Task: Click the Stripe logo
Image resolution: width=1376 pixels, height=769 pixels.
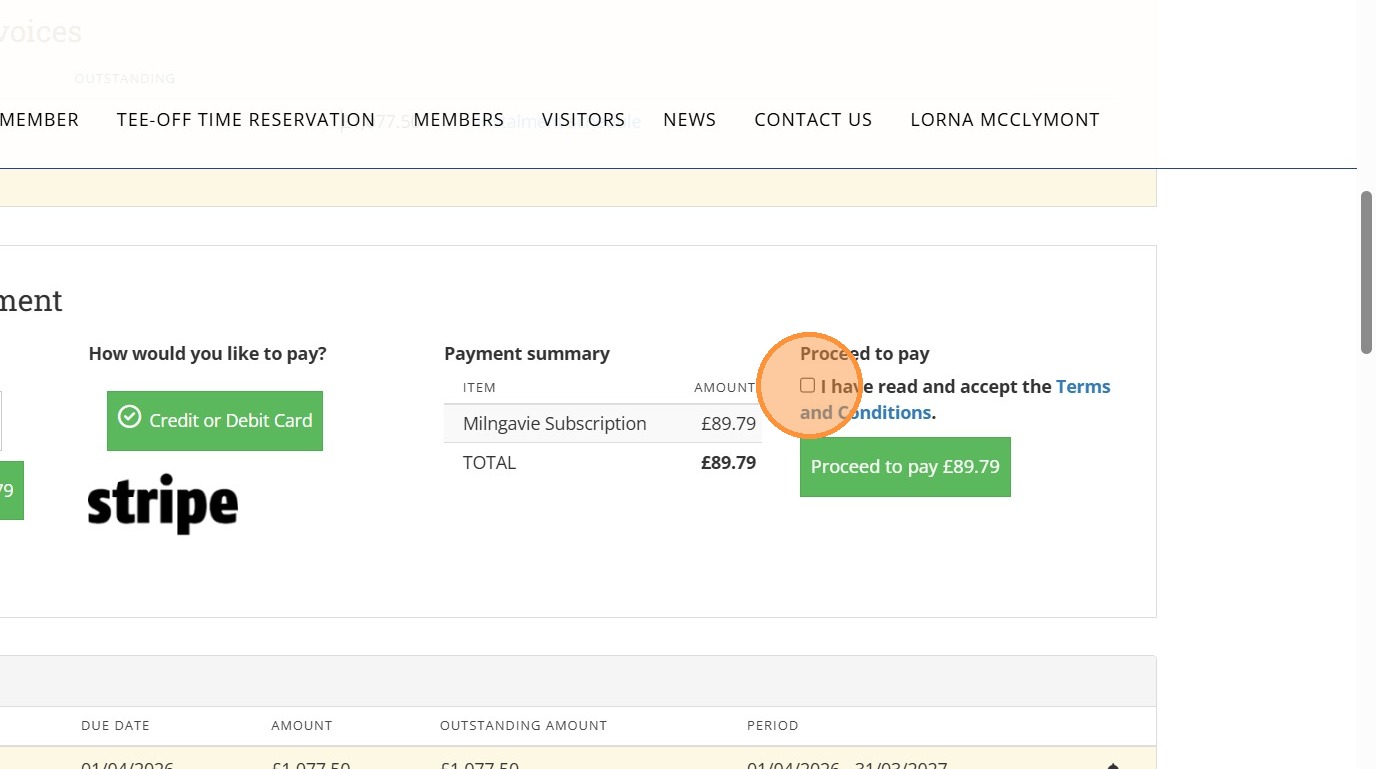Action: [163, 503]
